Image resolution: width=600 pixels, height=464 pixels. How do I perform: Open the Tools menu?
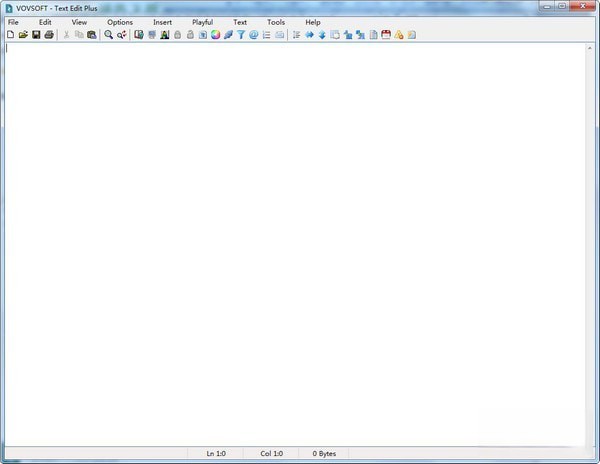276,22
